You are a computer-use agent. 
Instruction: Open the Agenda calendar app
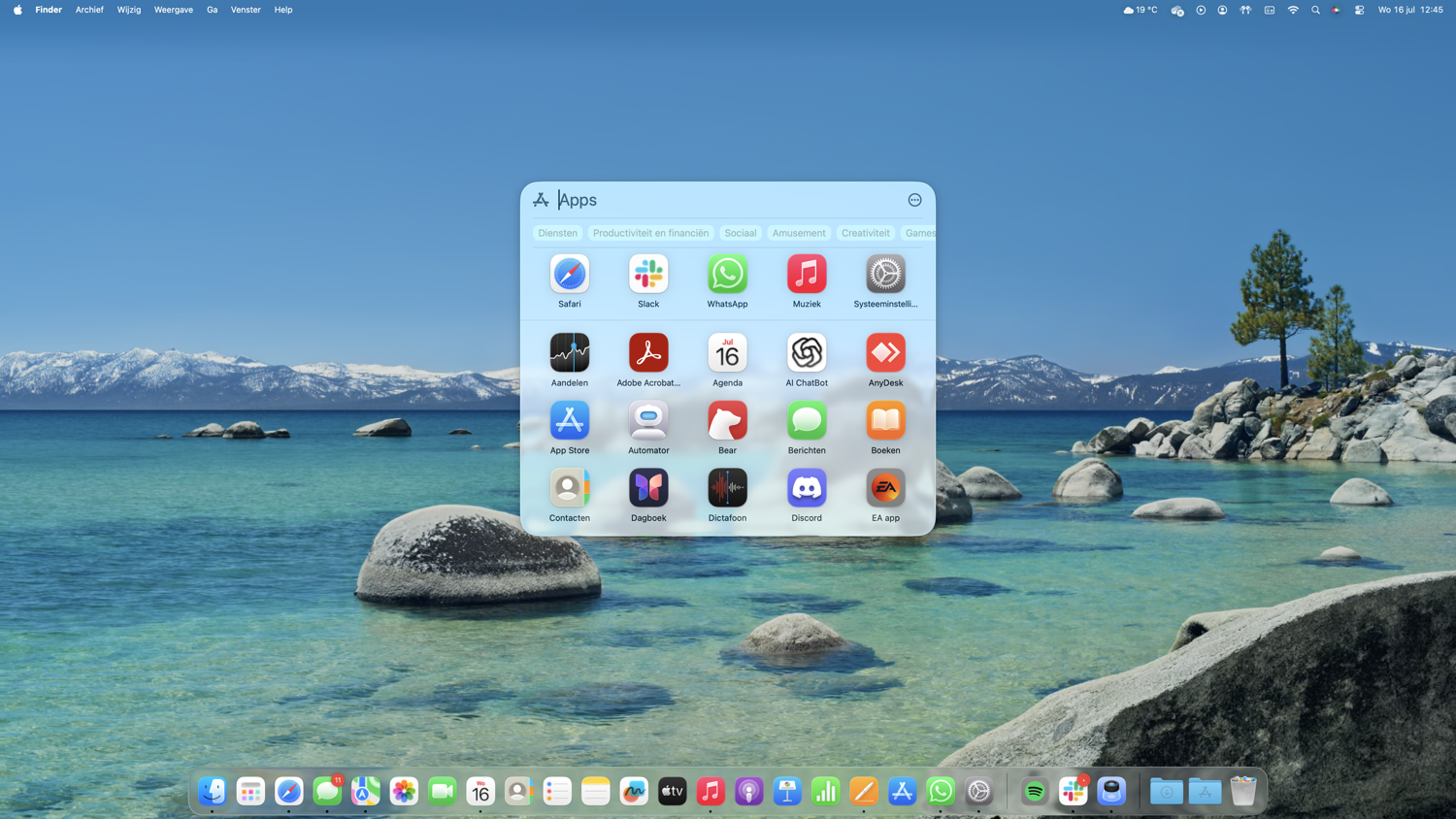[x=727, y=353]
